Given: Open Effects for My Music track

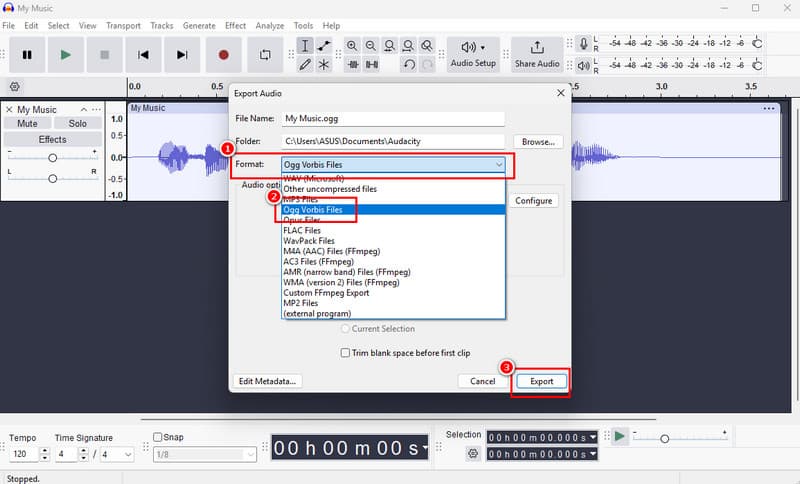Looking at the screenshot, I should (x=53, y=139).
